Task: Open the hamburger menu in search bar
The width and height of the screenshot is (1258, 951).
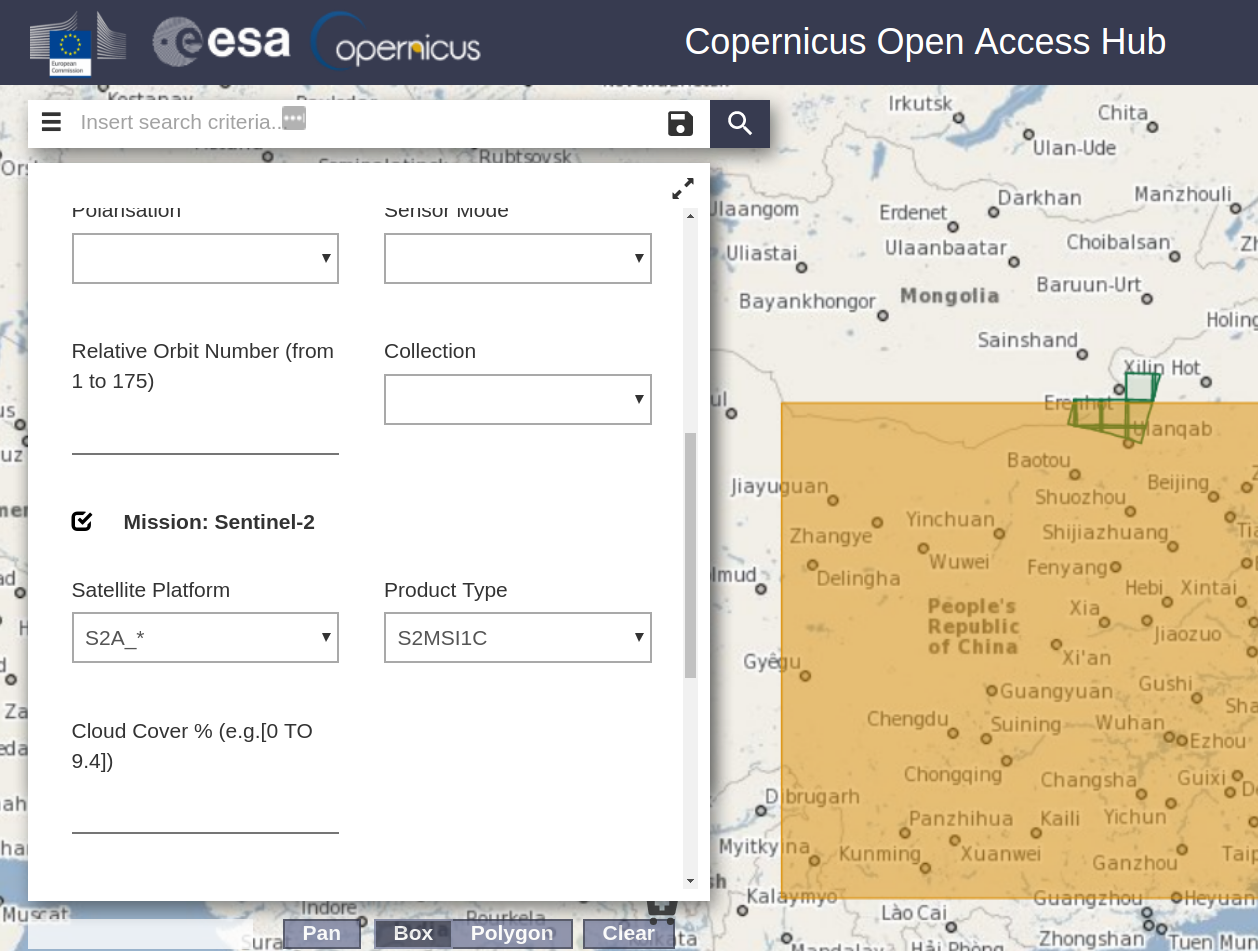Action: (51, 123)
